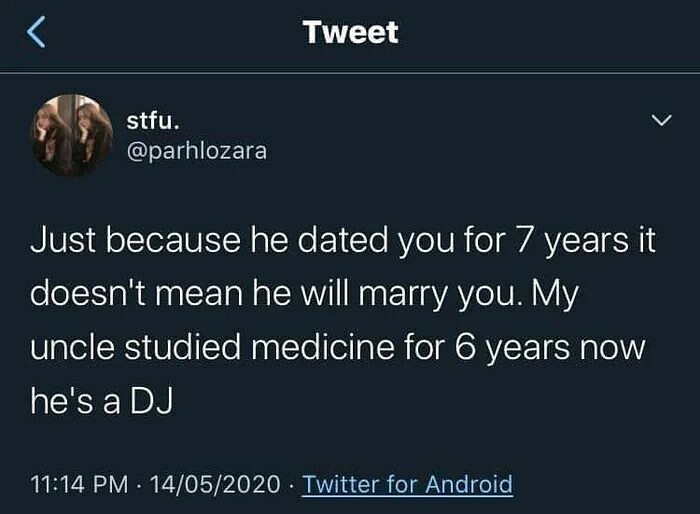Click the final tweet line "he's a DJ"

coord(103,405)
